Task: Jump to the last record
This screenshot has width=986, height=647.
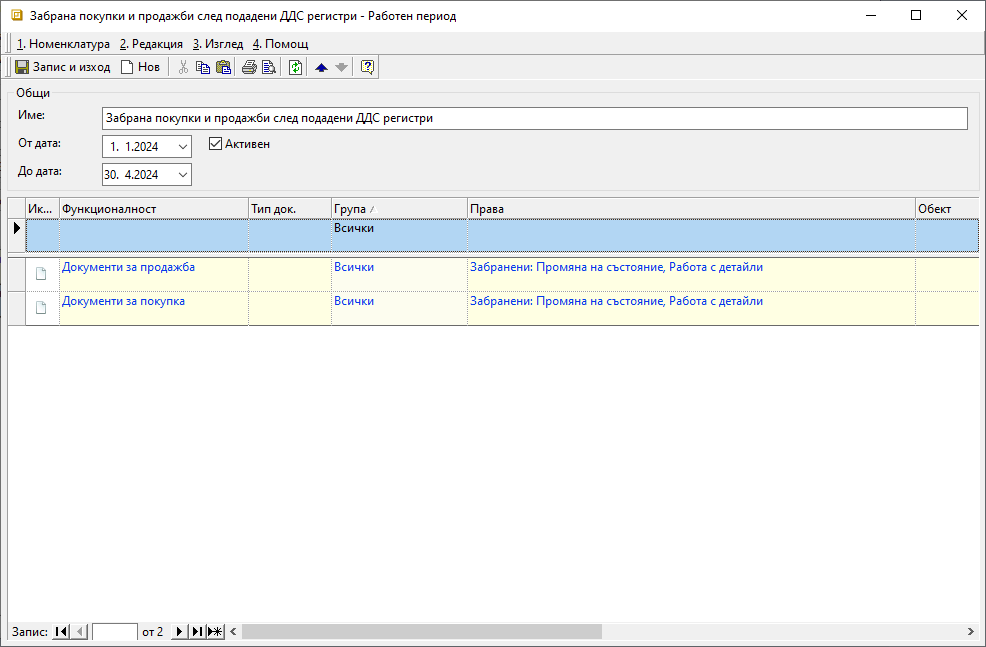Action: coord(197,632)
